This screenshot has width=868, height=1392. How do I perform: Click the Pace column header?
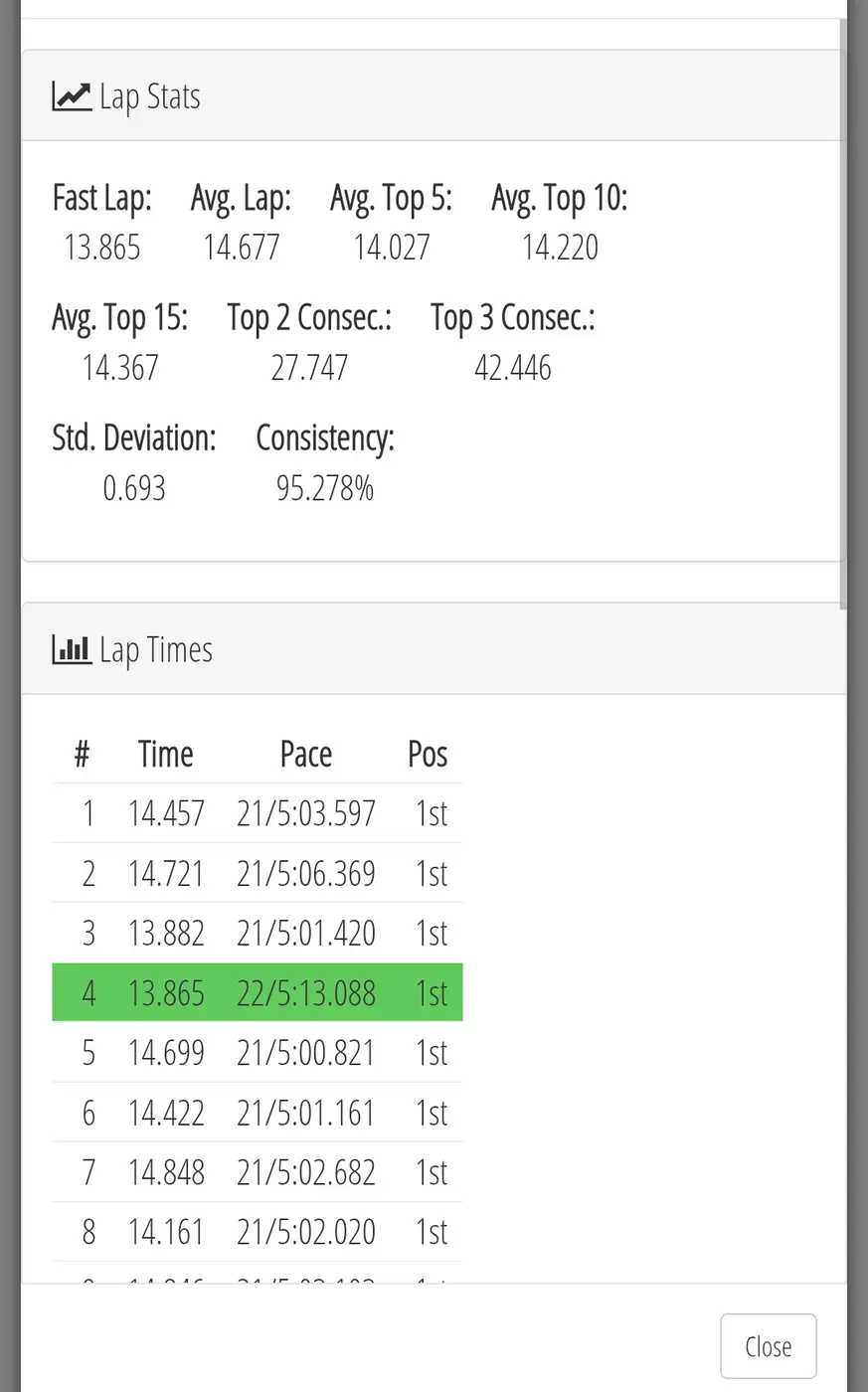tap(306, 754)
